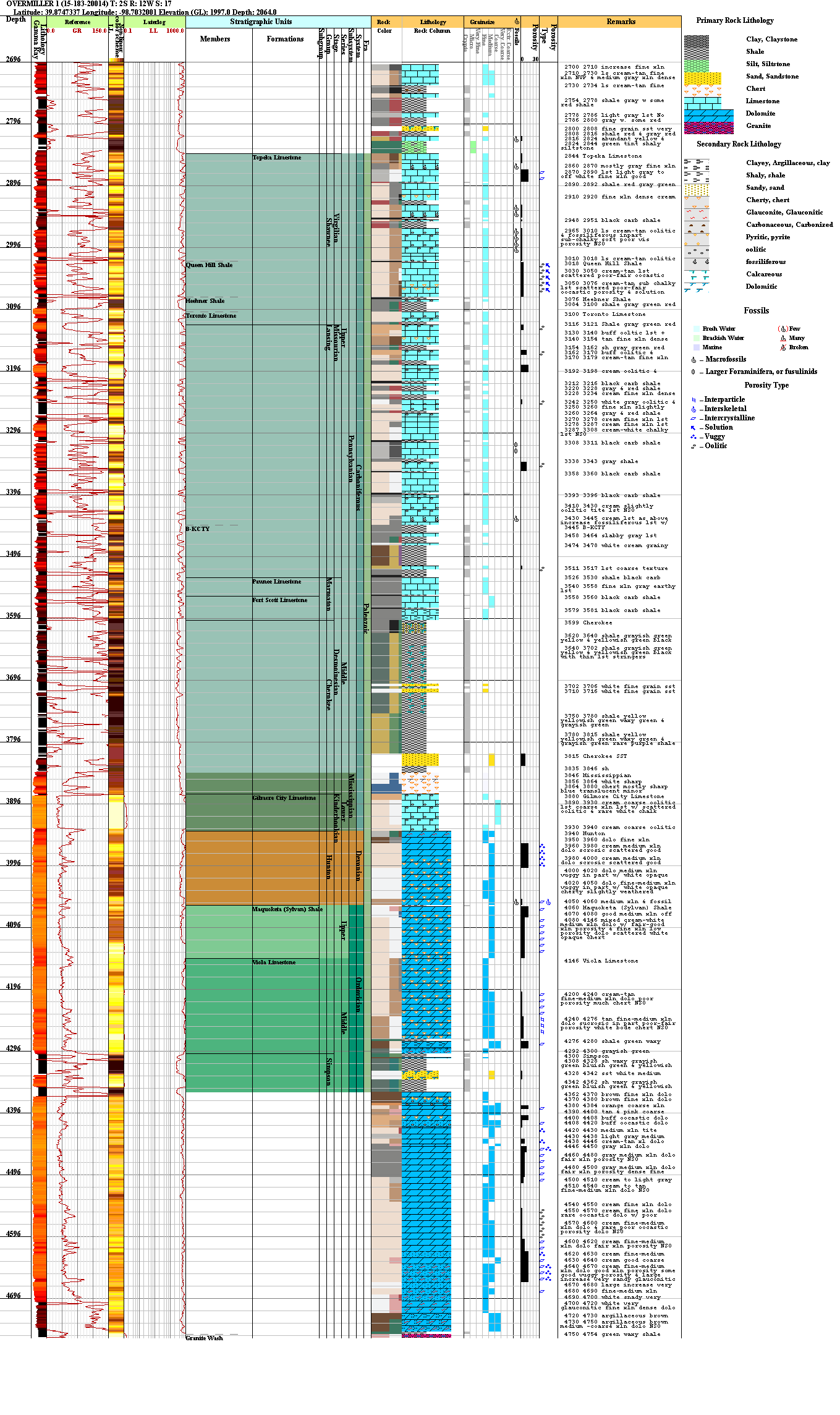Click the Clayey, Argillaceous secondary lithology symbol
Viewport: 840px width, 1415px height.
[696, 164]
